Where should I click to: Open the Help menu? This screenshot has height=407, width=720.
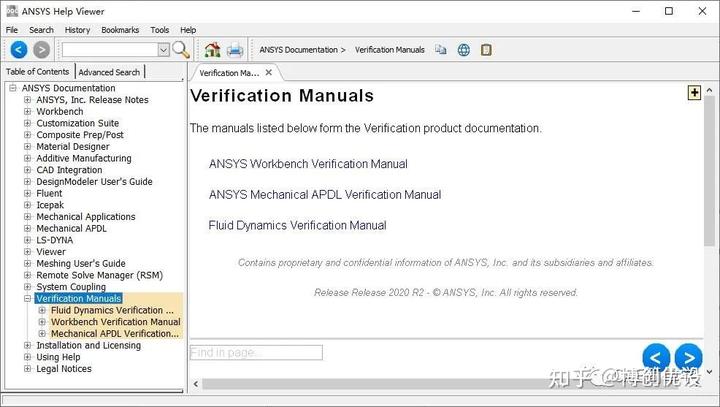click(x=188, y=30)
